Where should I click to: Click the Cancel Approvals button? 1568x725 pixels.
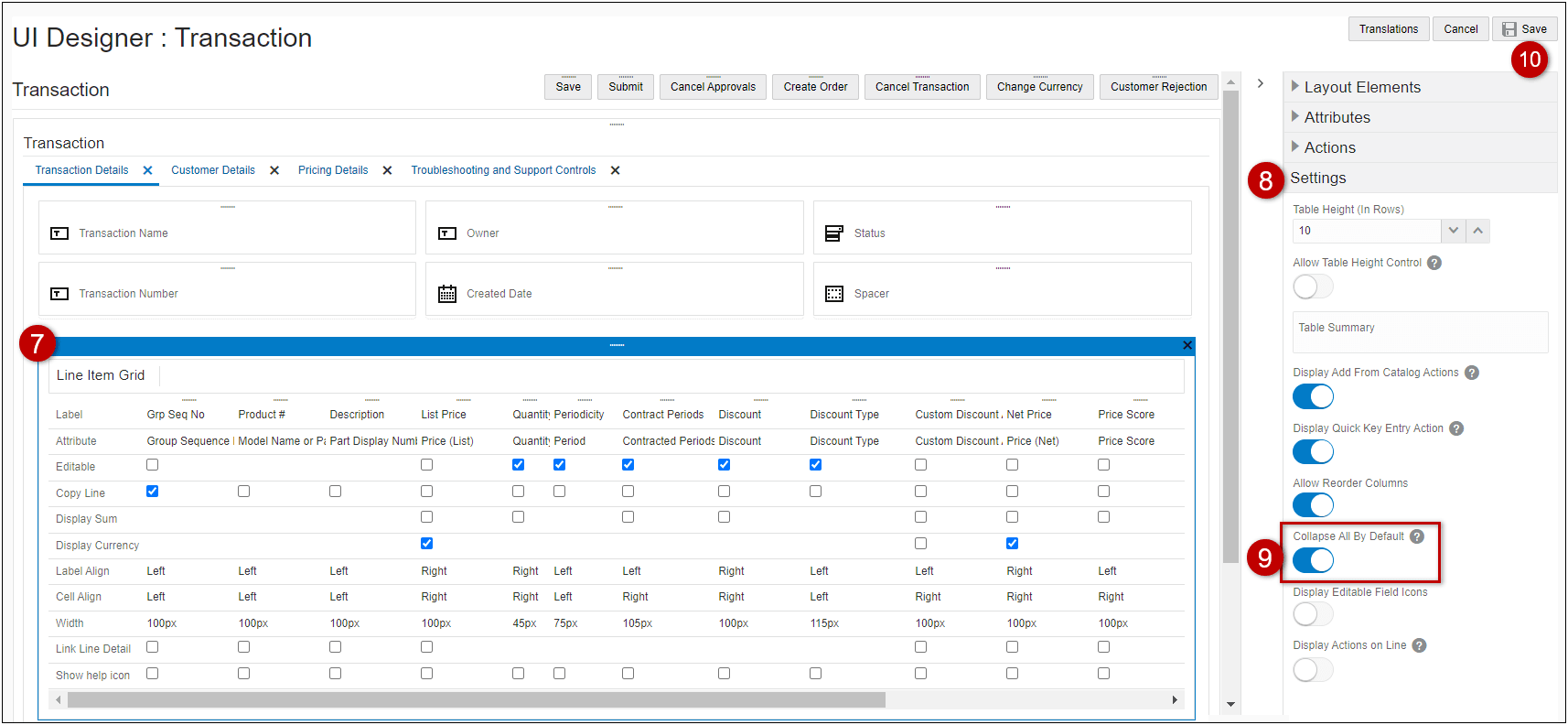click(714, 87)
